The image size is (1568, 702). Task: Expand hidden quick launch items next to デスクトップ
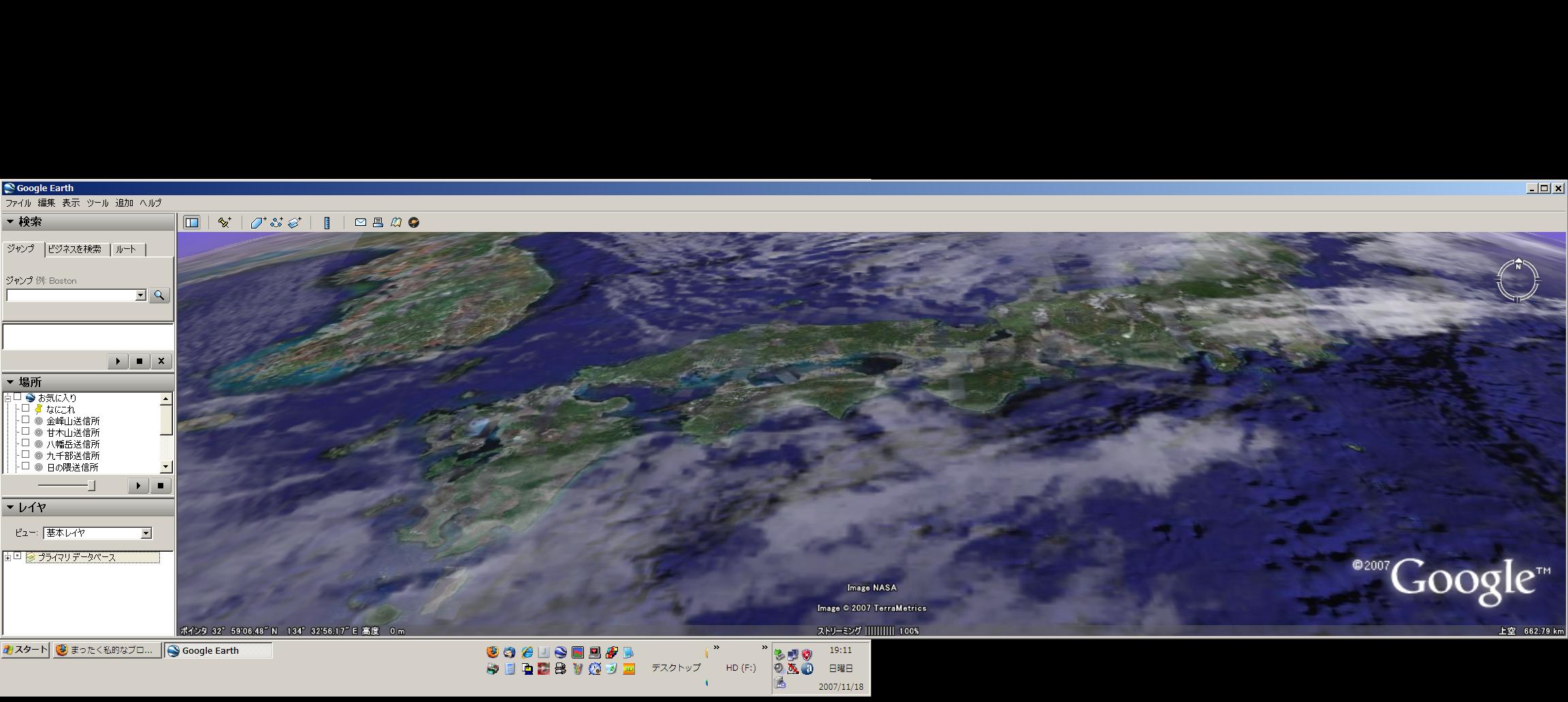click(716, 648)
